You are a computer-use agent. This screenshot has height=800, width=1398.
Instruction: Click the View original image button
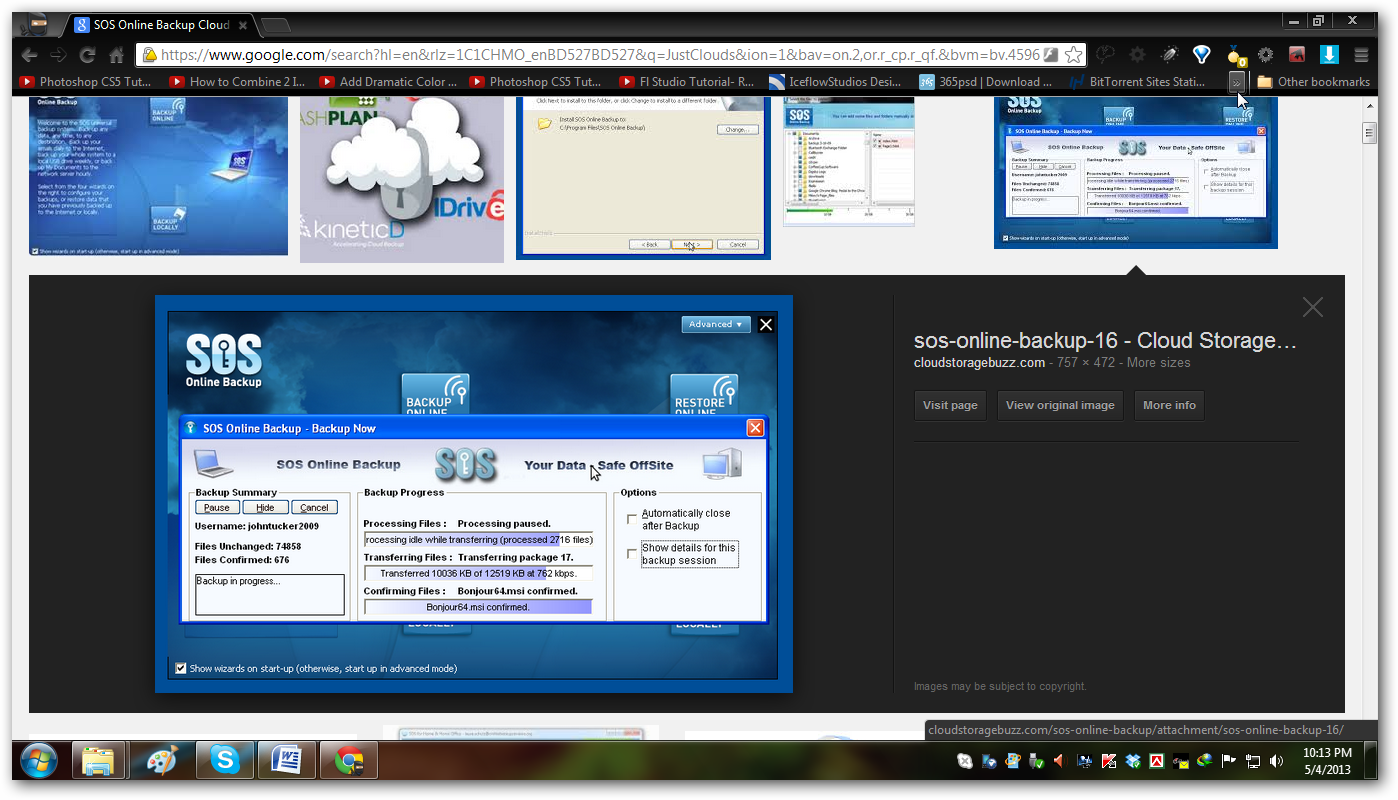tap(1060, 405)
